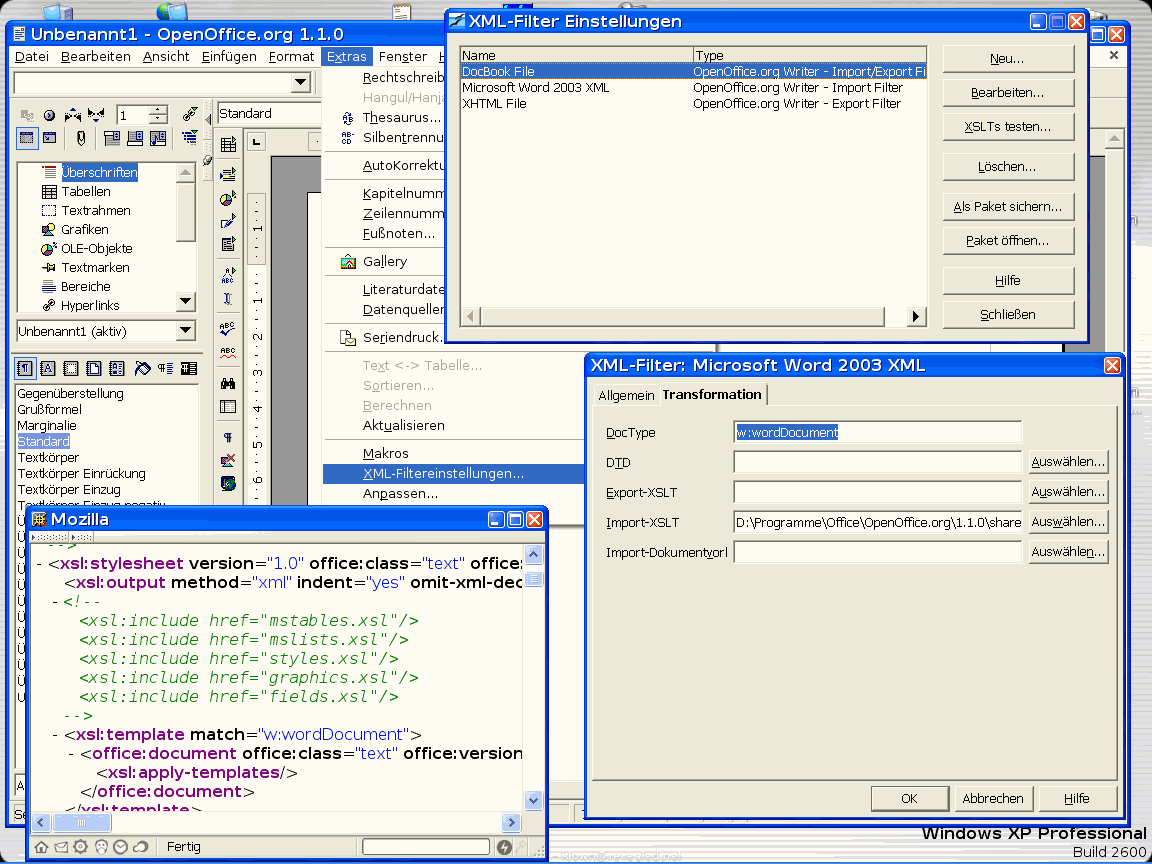Image resolution: width=1152 pixels, height=864 pixels.
Task: Choose 'XML-Filtereinstellungen...' in the Extras menu
Action: [443, 473]
